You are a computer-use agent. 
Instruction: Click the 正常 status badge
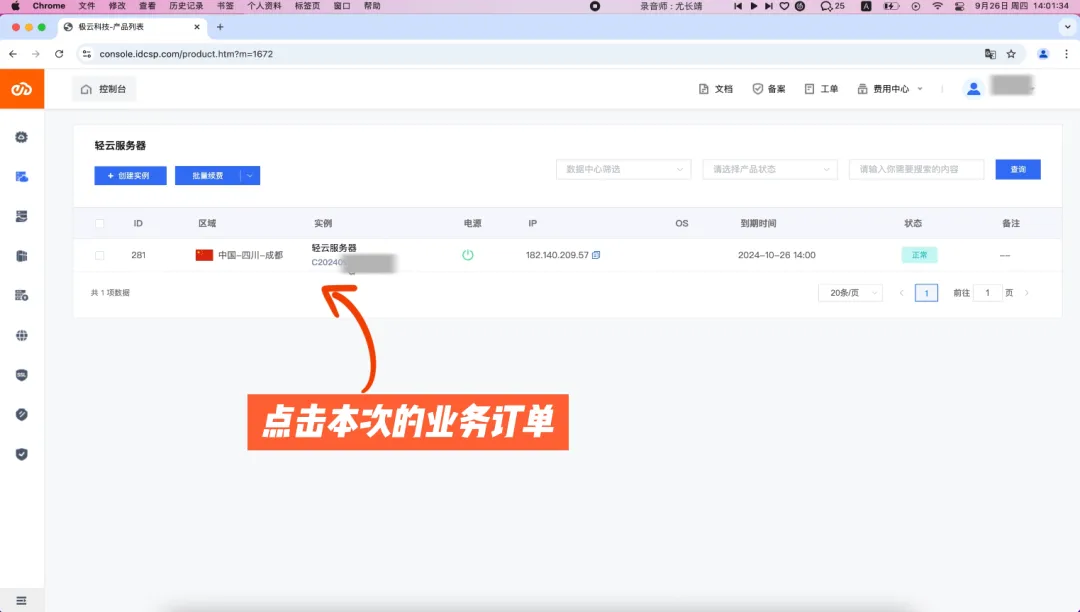point(920,255)
